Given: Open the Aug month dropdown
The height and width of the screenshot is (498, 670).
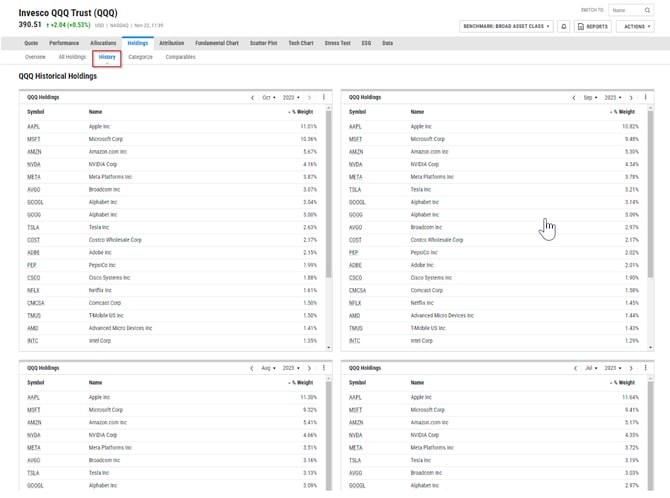Looking at the screenshot, I should [268, 368].
